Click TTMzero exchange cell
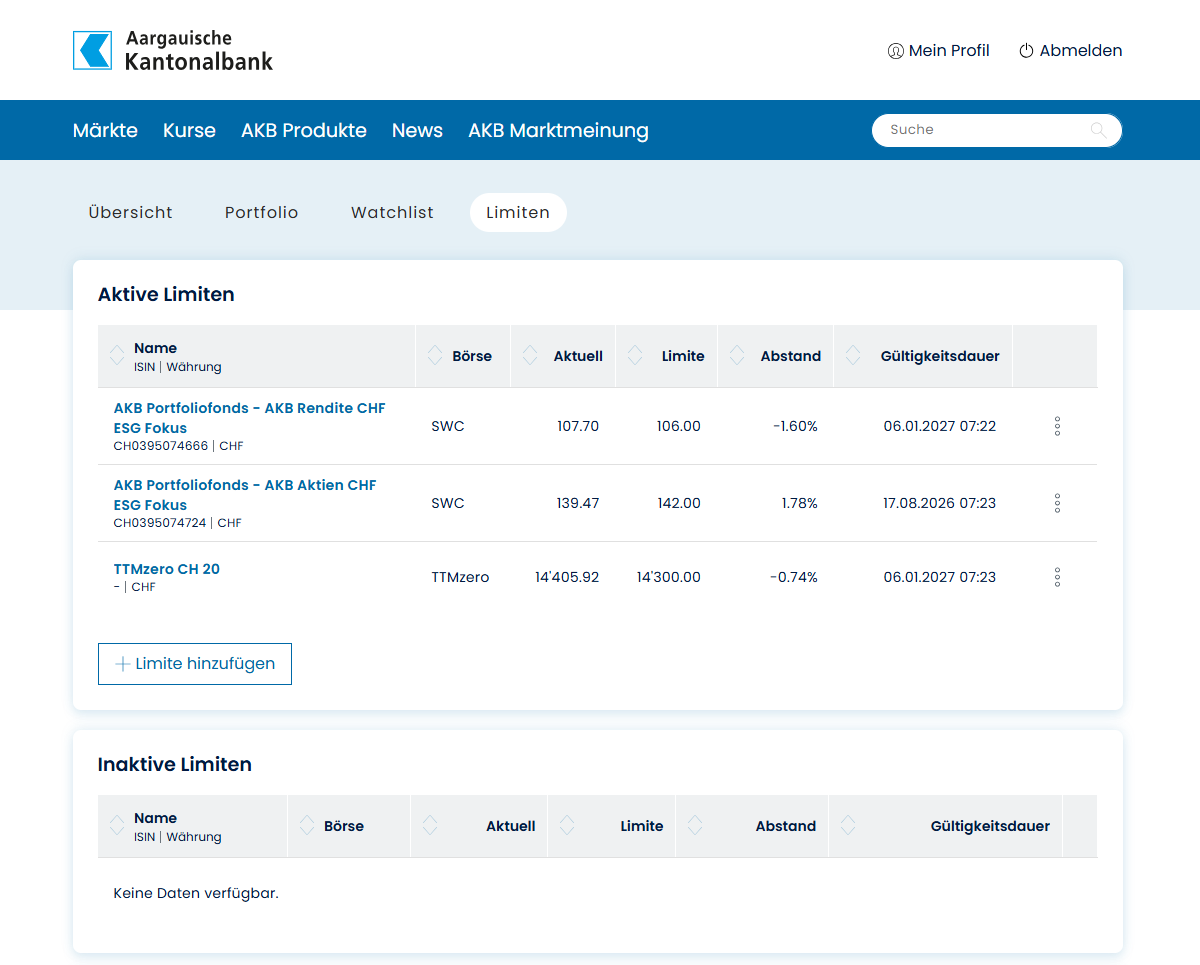 tap(460, 577)
